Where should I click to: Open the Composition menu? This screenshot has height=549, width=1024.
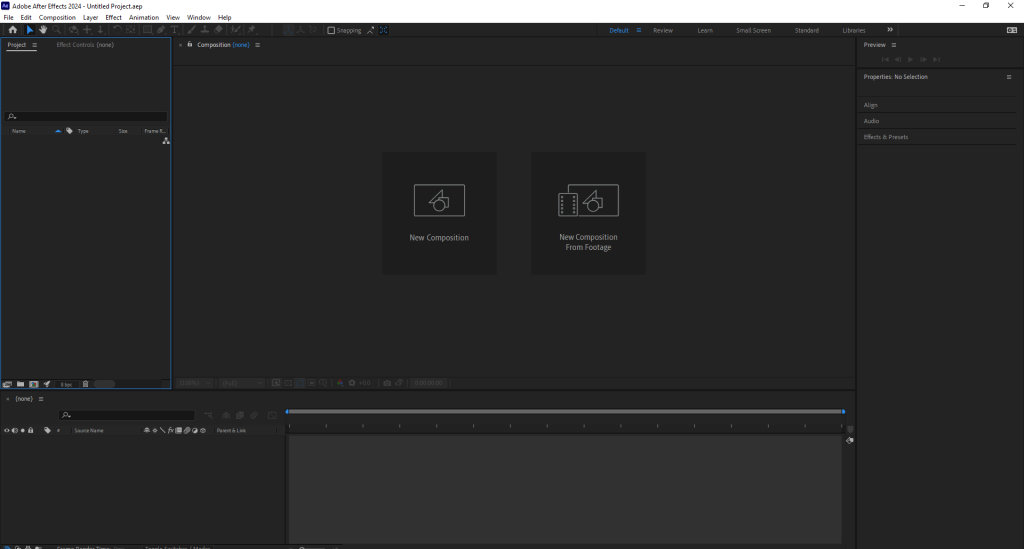coord(57,17)
